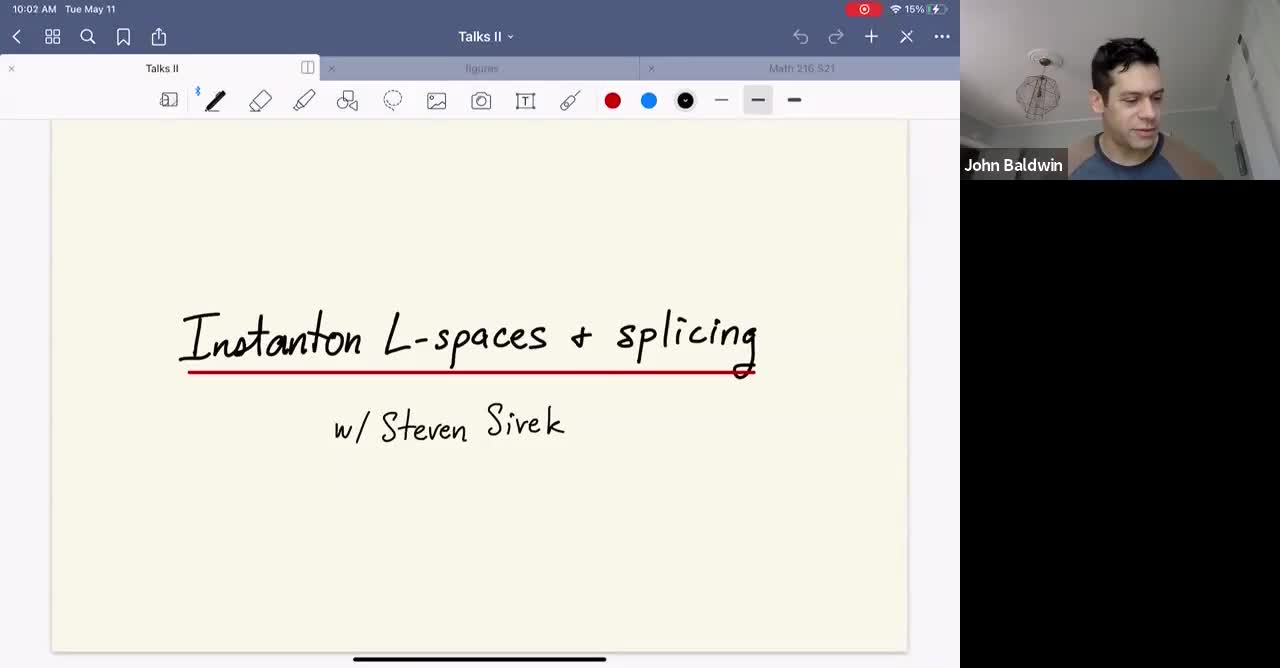Screen dimensions: 1280x668
Task: Open the more options ellipsis menu
Action: tap(942, 37)
